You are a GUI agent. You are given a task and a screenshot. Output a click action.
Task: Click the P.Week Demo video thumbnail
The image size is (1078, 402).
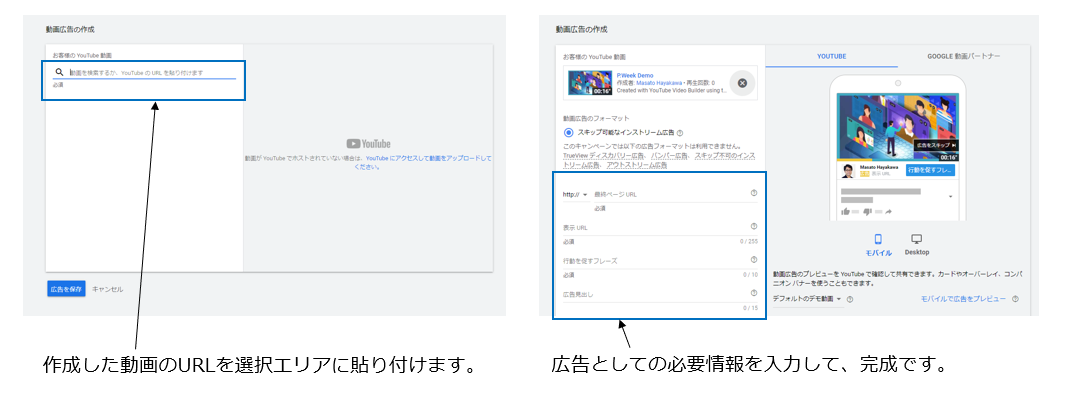click(589, 83)
